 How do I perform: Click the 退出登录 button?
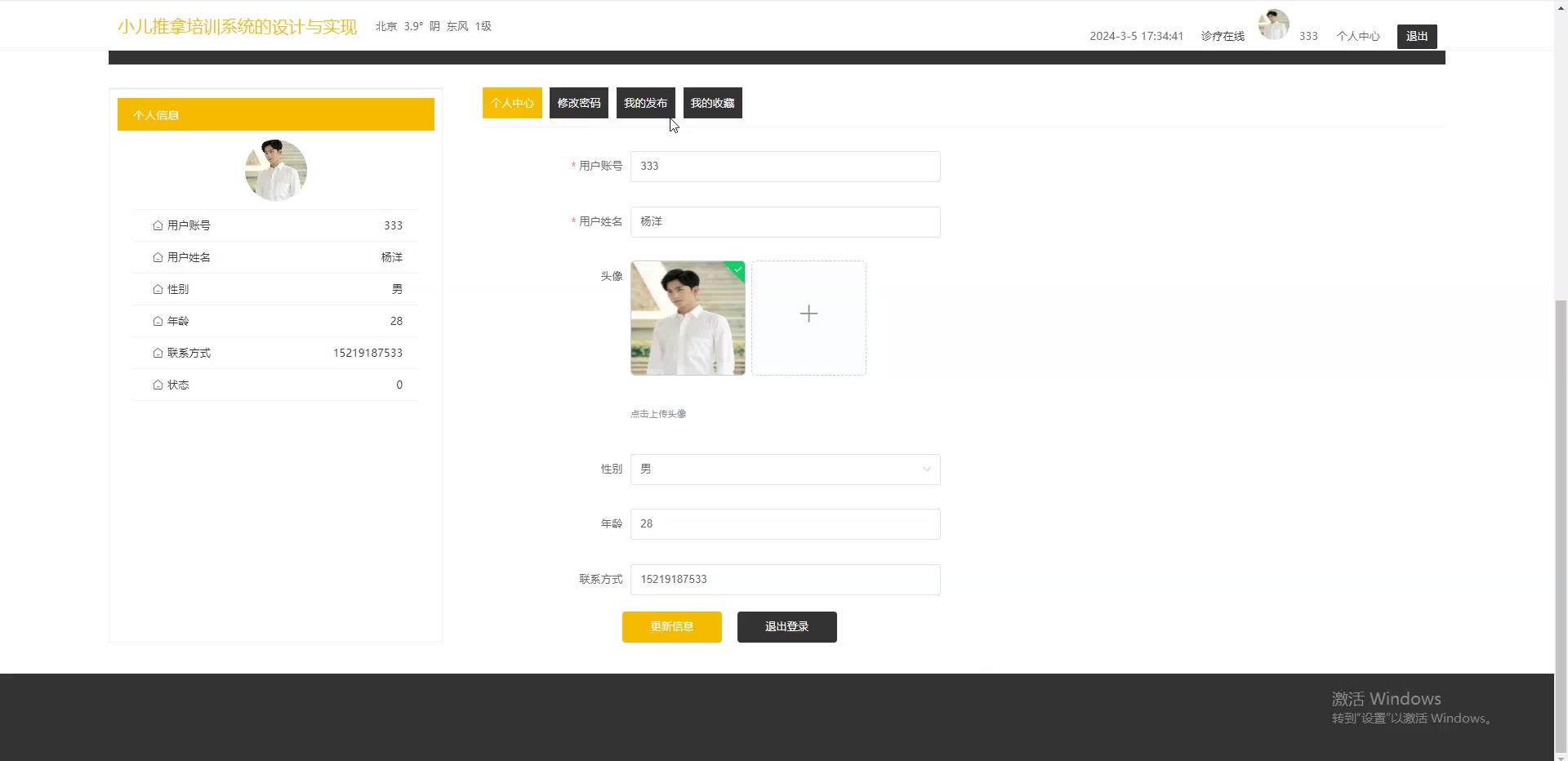coord(787,627)
